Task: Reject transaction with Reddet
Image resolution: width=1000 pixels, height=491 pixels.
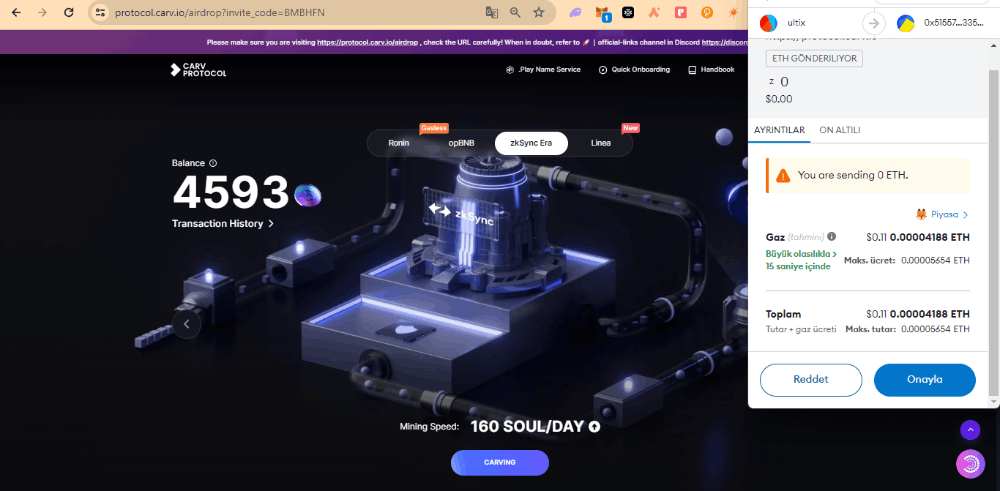Action: pyautogui.click(x=811, y=380)
